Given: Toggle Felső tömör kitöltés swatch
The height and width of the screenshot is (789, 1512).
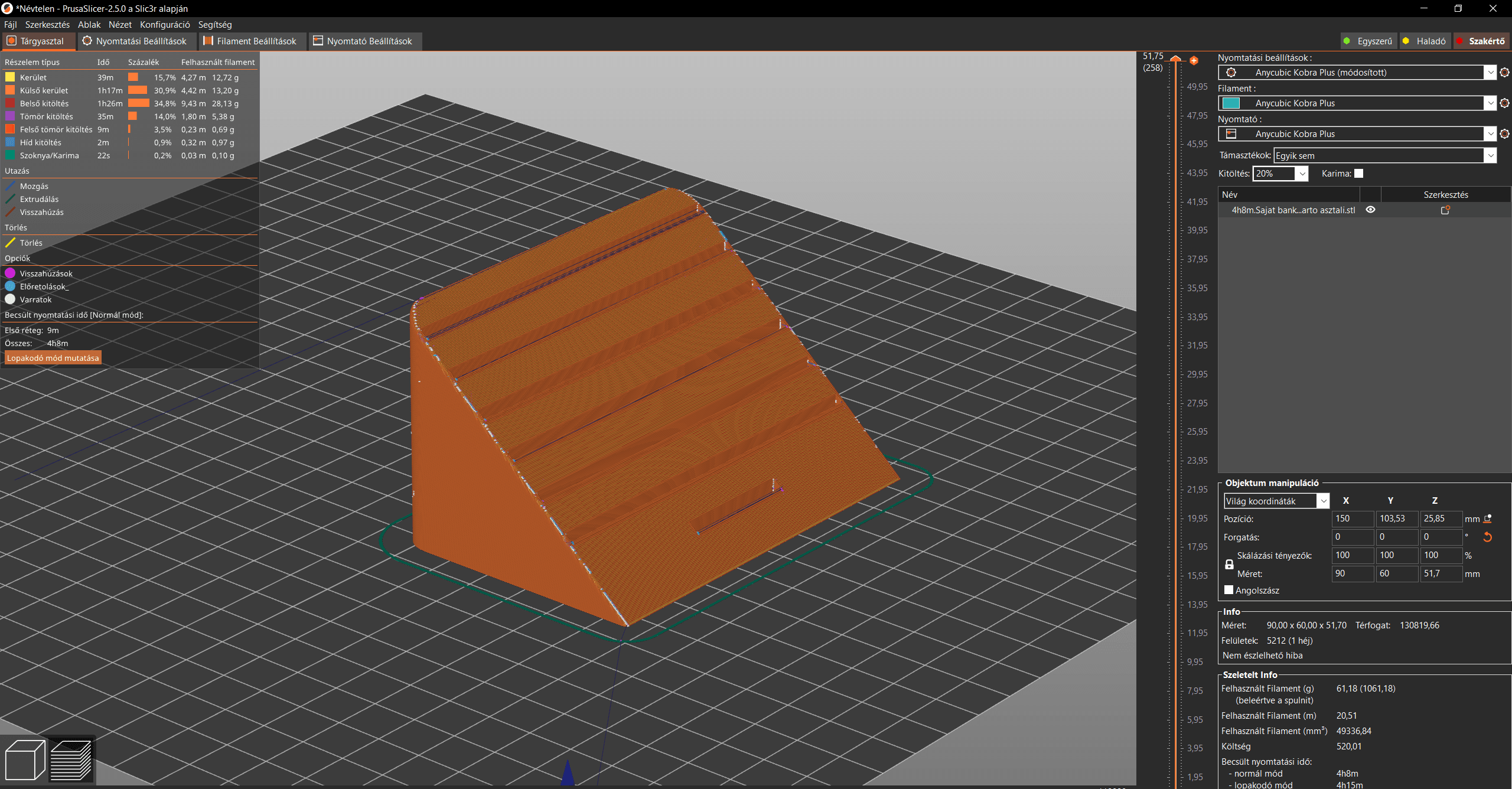Looking at the screenshot, I should (10, 129).
